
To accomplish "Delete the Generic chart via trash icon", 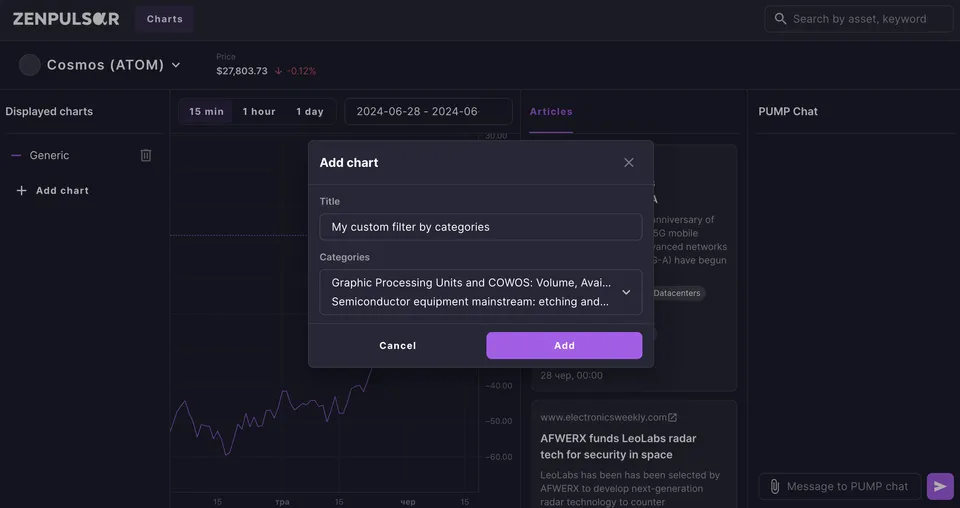I will tap(146, 155).
